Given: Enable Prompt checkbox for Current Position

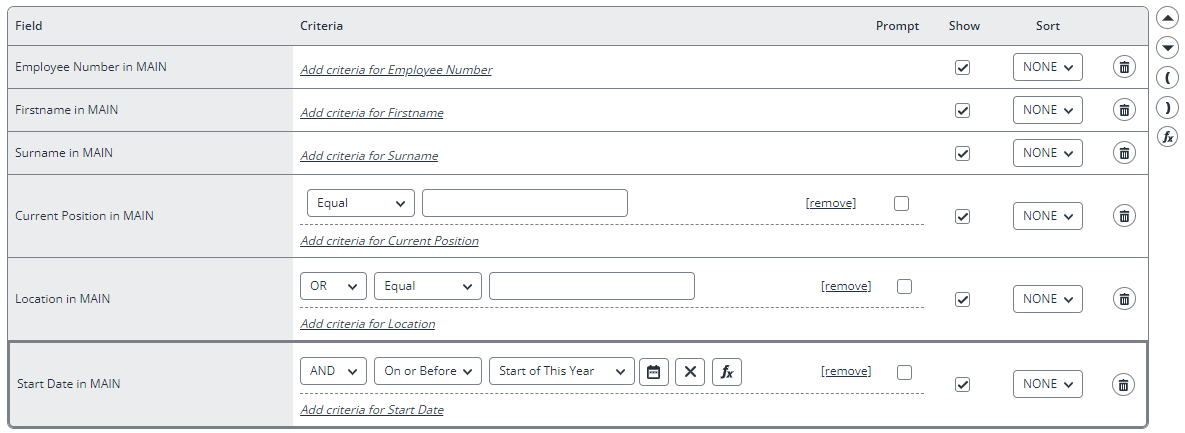Looking at the screenshot, I should tap(901, 203).
